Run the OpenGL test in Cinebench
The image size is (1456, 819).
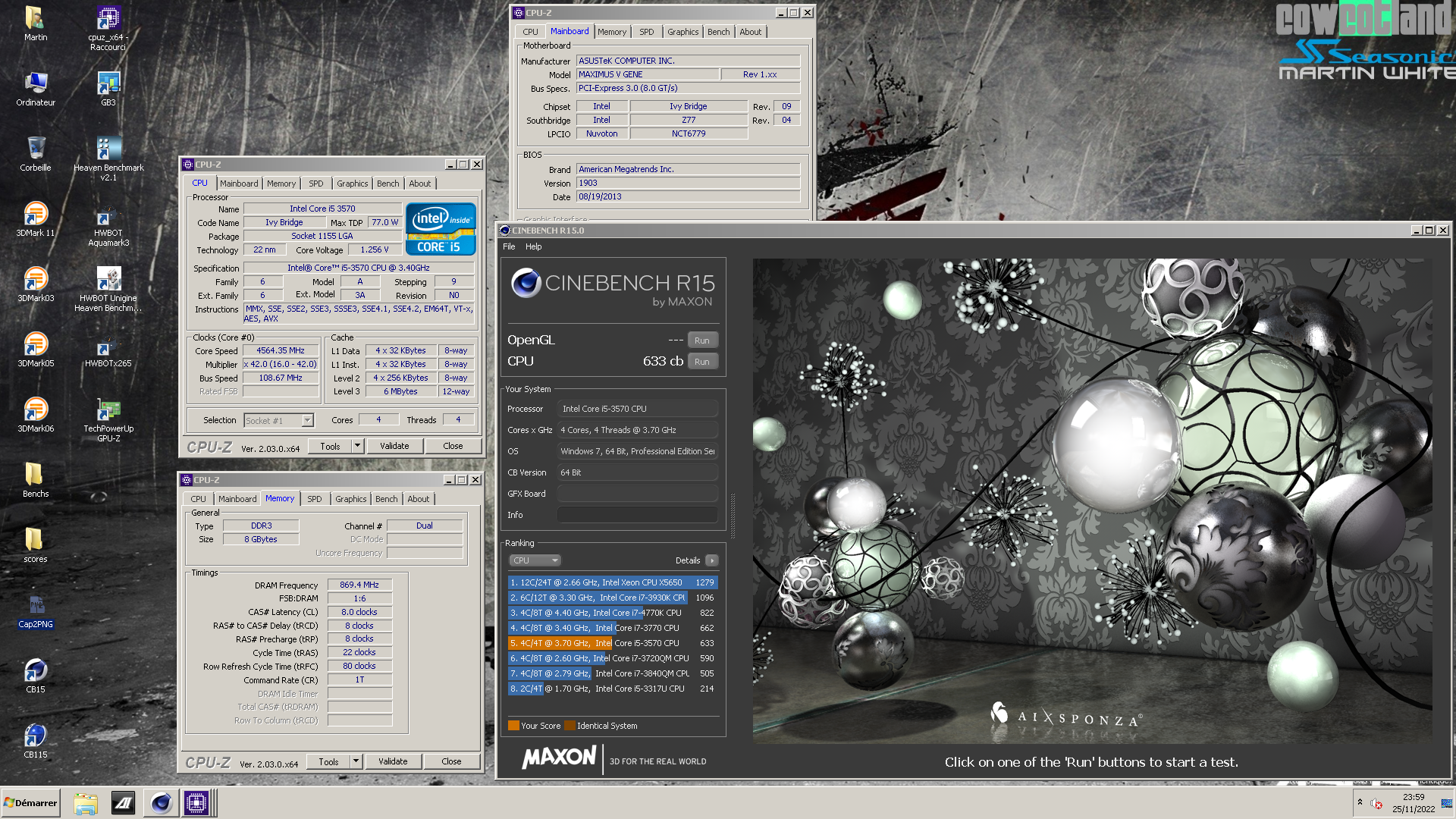point(702,340)
